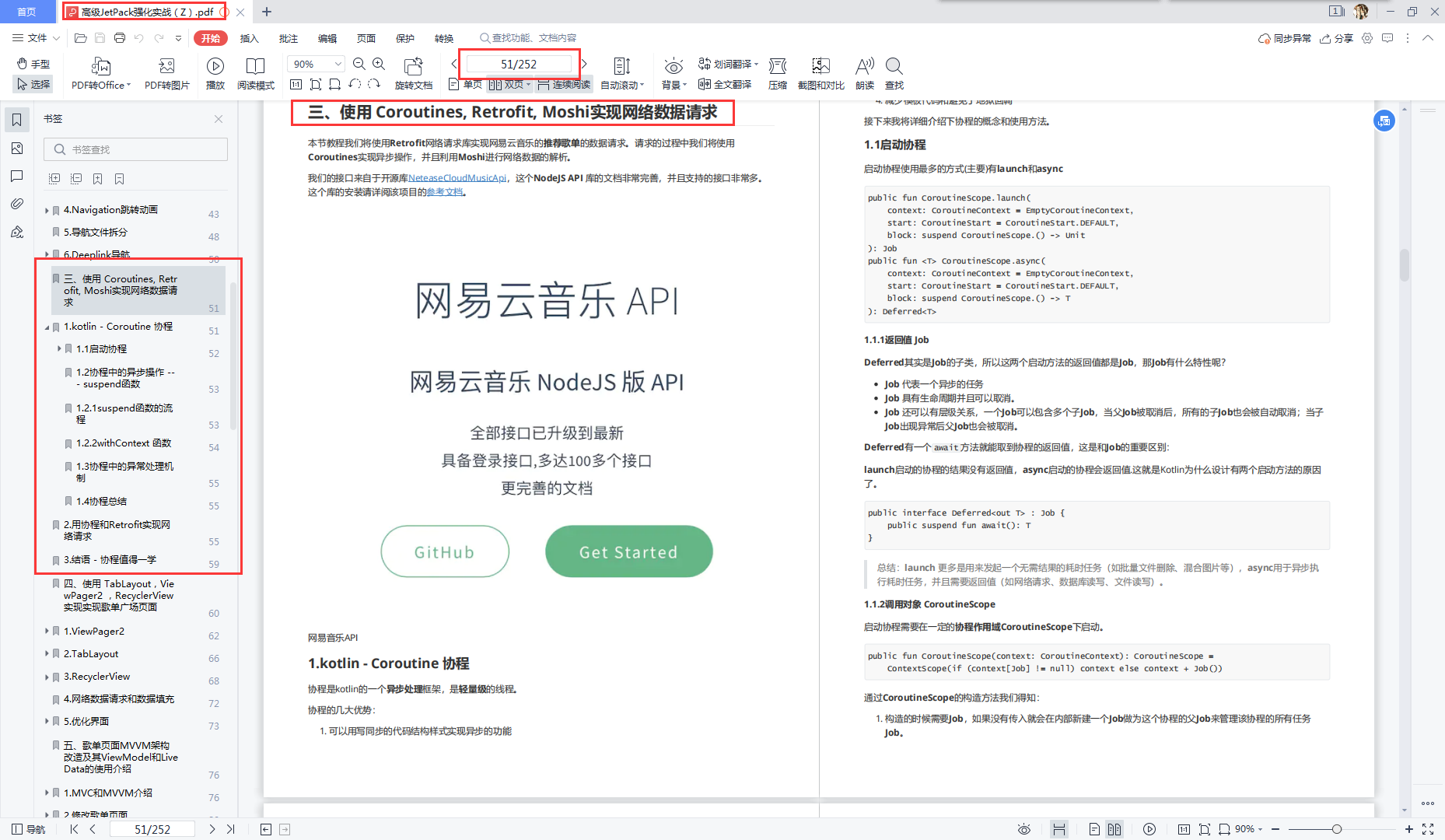The image size is (1445, 840).
Task: Expand the 1.ViewPager2 bookmark
Action: (47, 632)
